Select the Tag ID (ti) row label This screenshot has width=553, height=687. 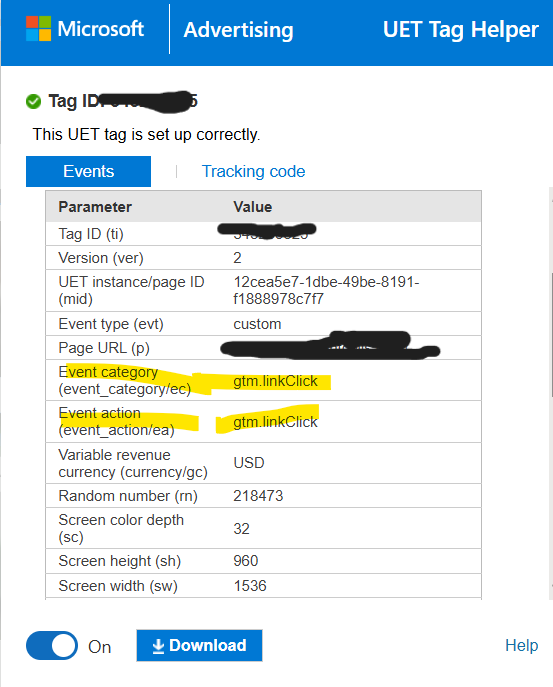(91, 234)
